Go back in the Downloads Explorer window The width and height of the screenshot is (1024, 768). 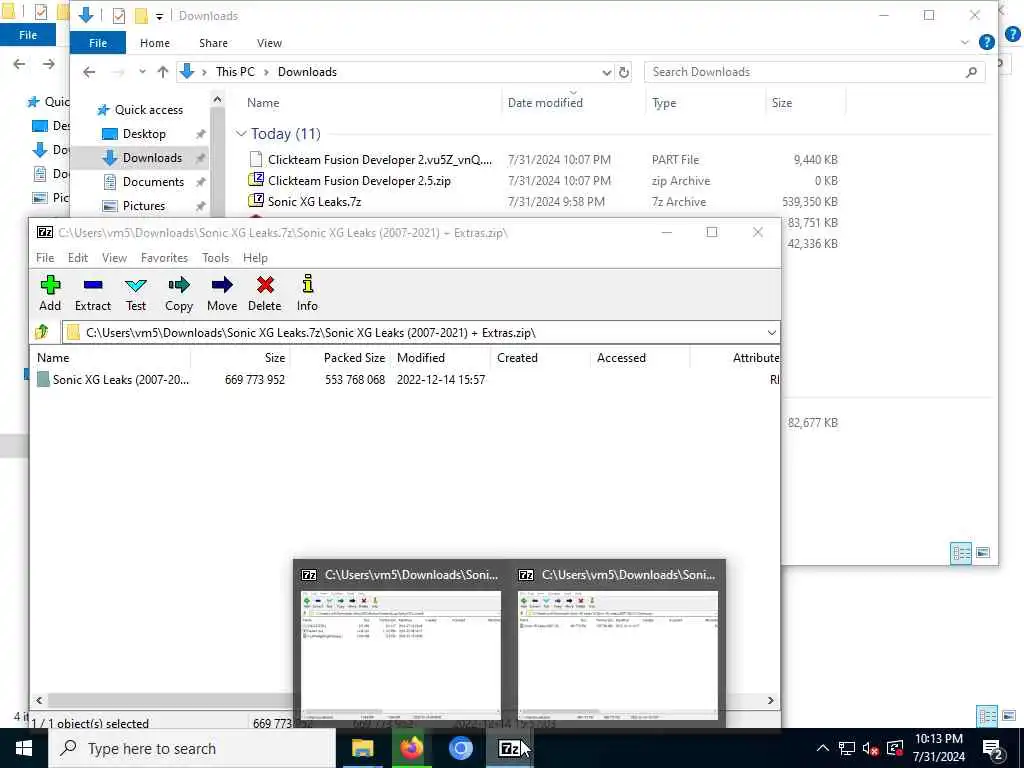(89, 72)
